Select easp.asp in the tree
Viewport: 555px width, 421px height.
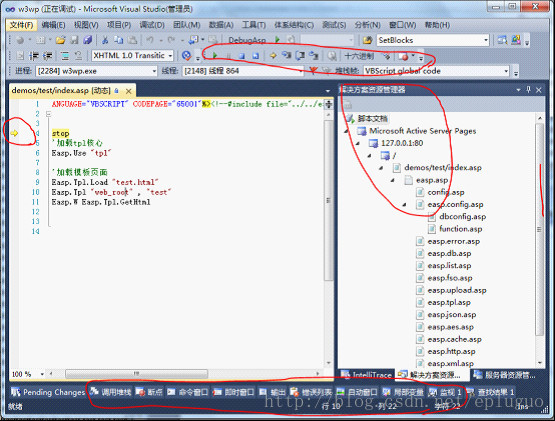point(432,180)
